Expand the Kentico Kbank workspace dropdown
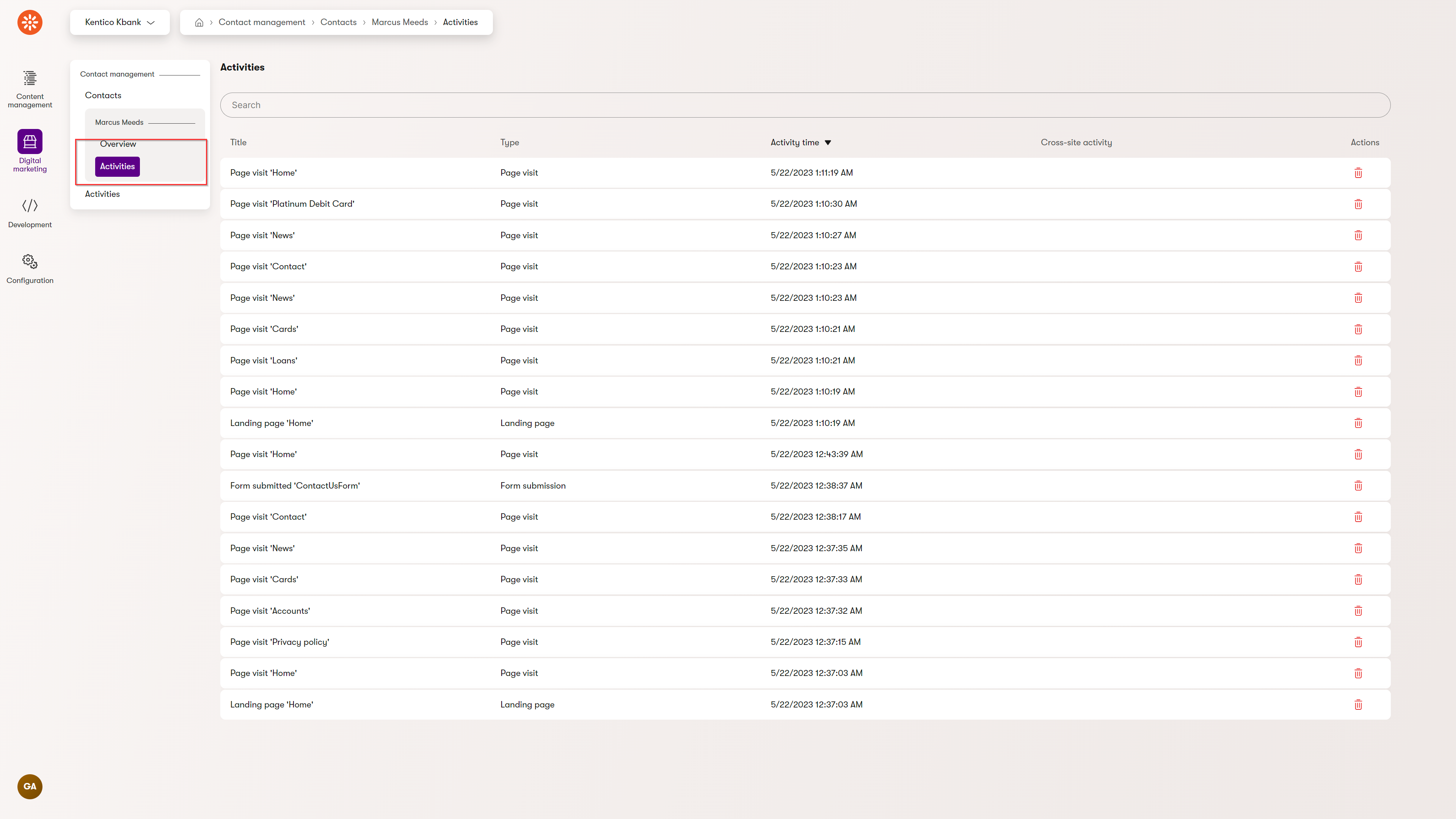This screenshot has height=819, width=1456. (119, 22)
